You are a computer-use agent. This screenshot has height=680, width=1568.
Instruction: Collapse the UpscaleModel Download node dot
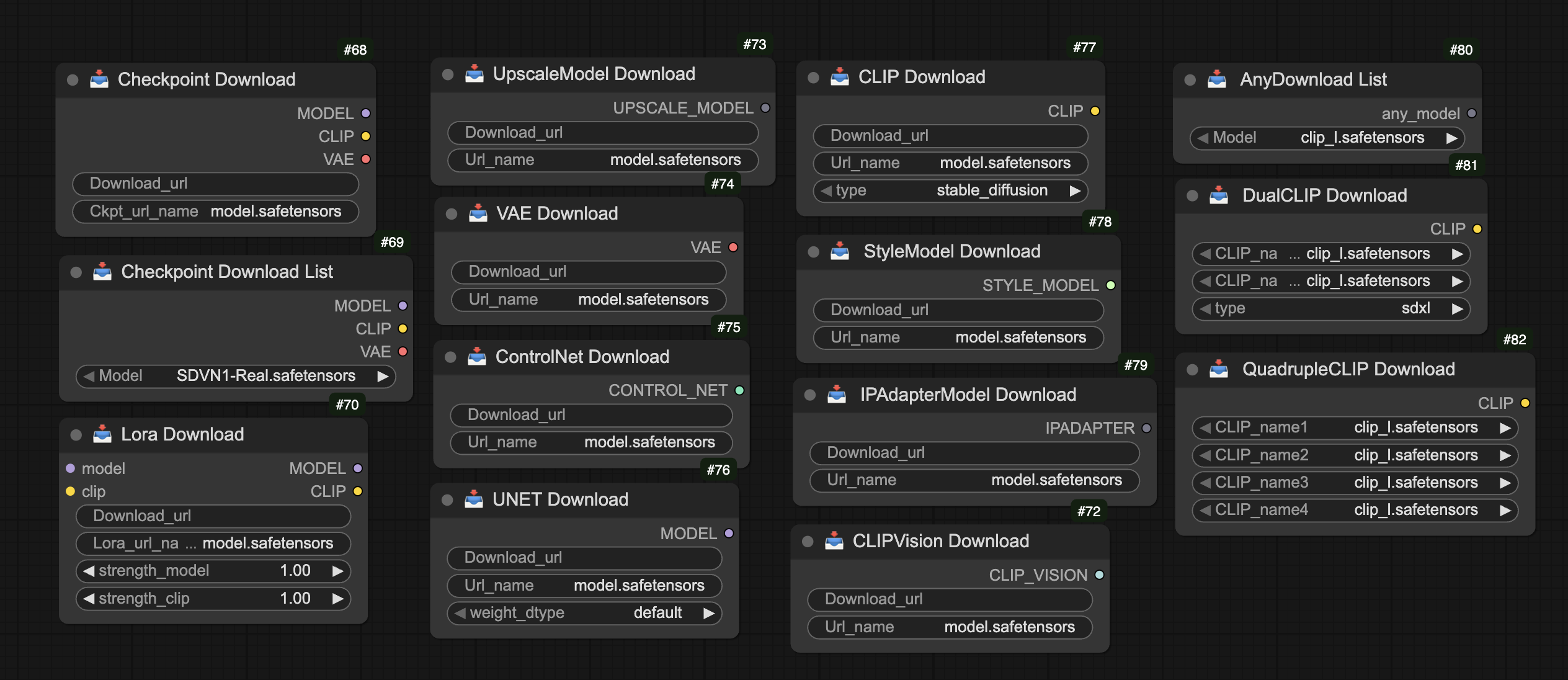[448, 74]
